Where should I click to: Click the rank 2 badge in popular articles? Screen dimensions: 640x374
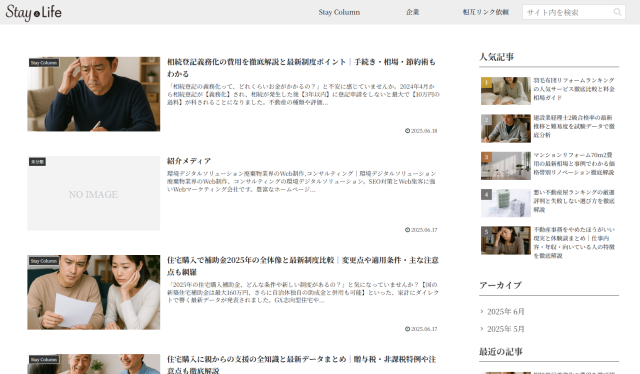(x=486, y=120)
